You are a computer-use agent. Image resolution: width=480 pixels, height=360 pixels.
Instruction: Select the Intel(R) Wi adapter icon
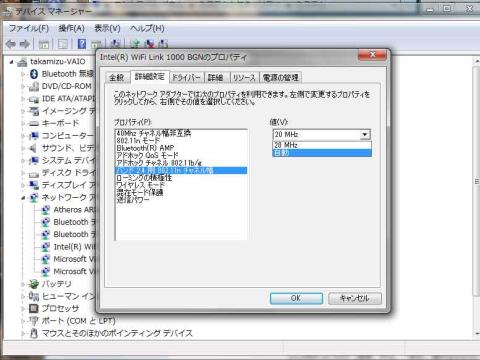coord(45,247)
